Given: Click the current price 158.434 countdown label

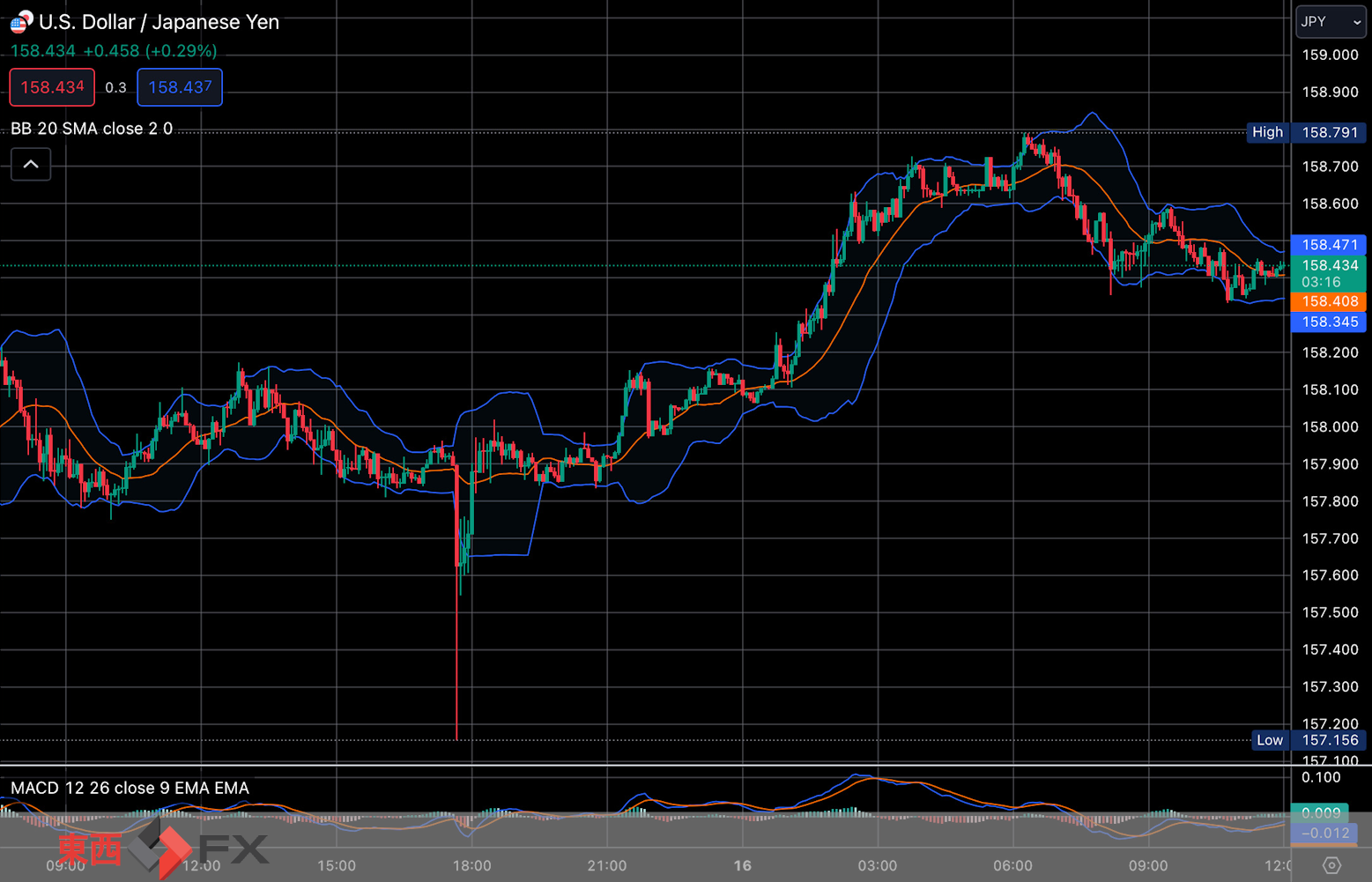Looking at the screenshot, I should 1329,273.
